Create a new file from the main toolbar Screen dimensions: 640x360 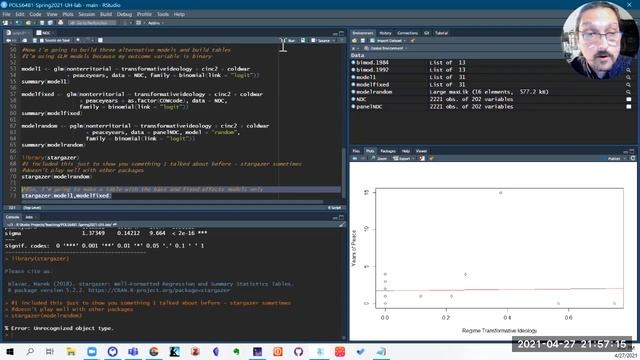(x=6, y=23)
